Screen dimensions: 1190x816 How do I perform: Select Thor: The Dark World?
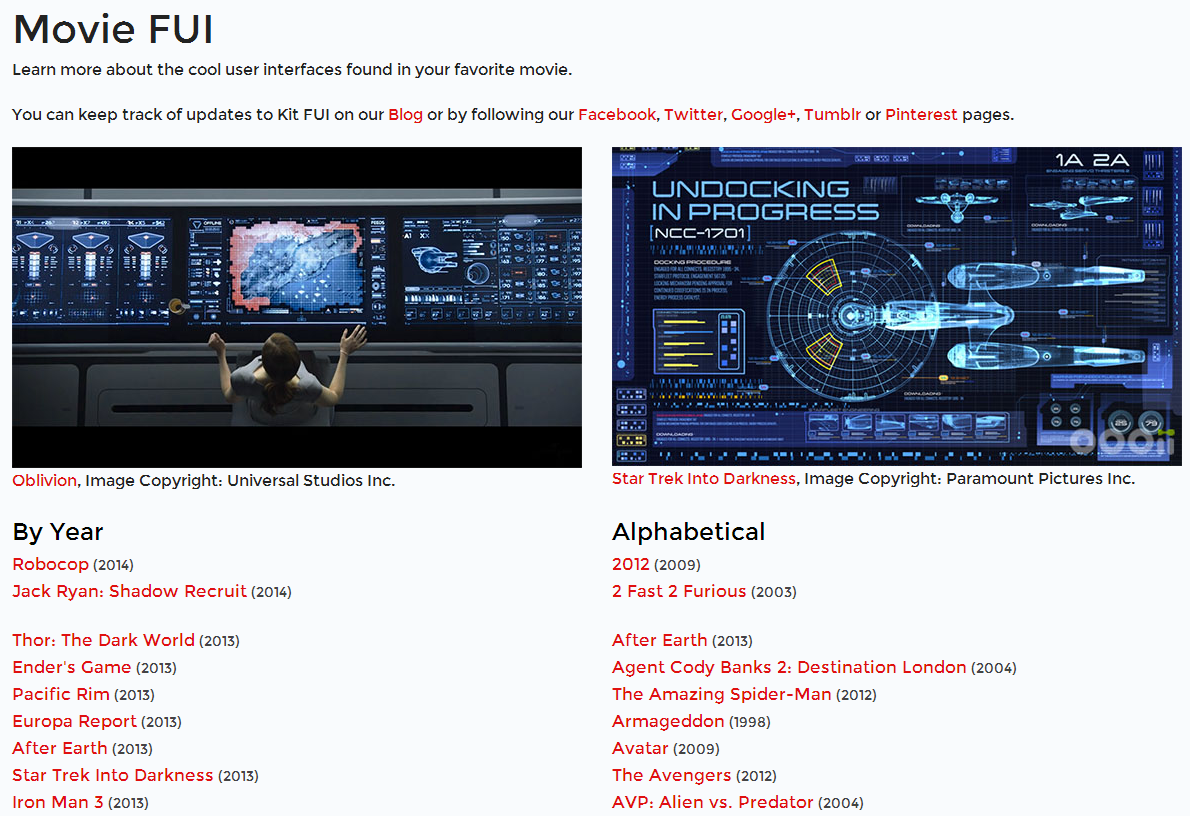point(103,640)
